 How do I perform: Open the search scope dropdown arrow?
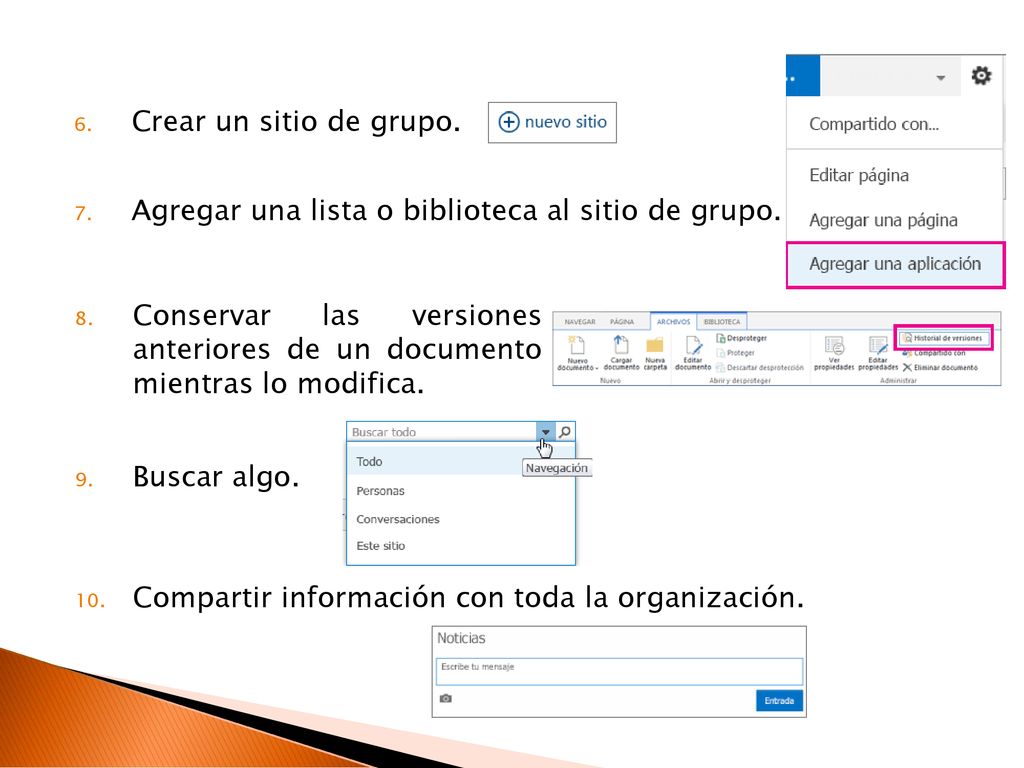point(545,432)
